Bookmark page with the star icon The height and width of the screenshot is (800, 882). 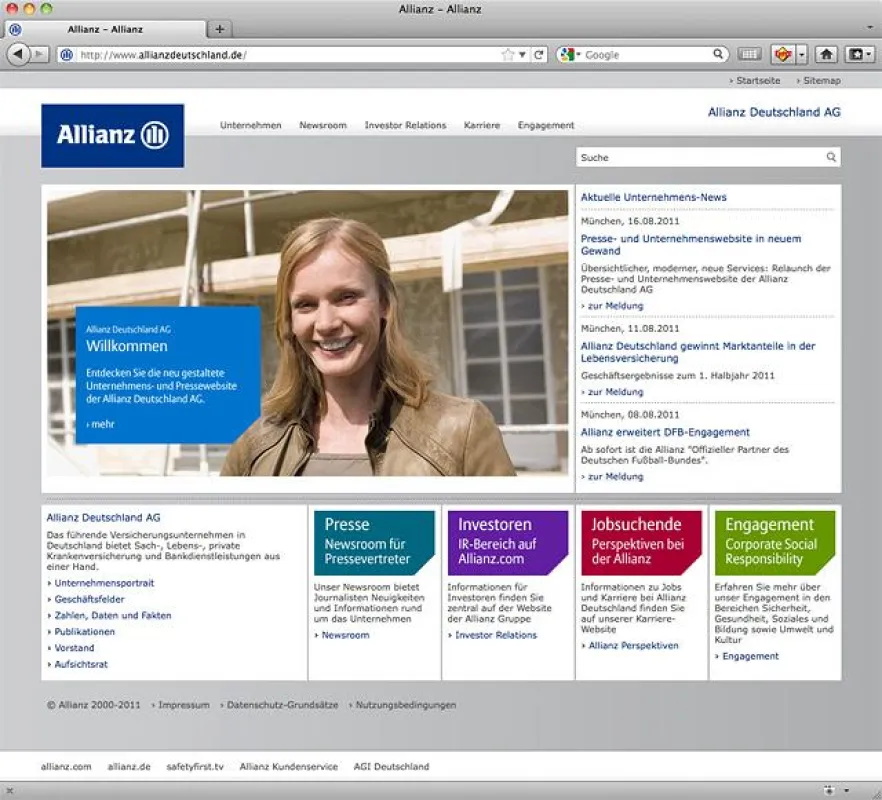(507, 55)
